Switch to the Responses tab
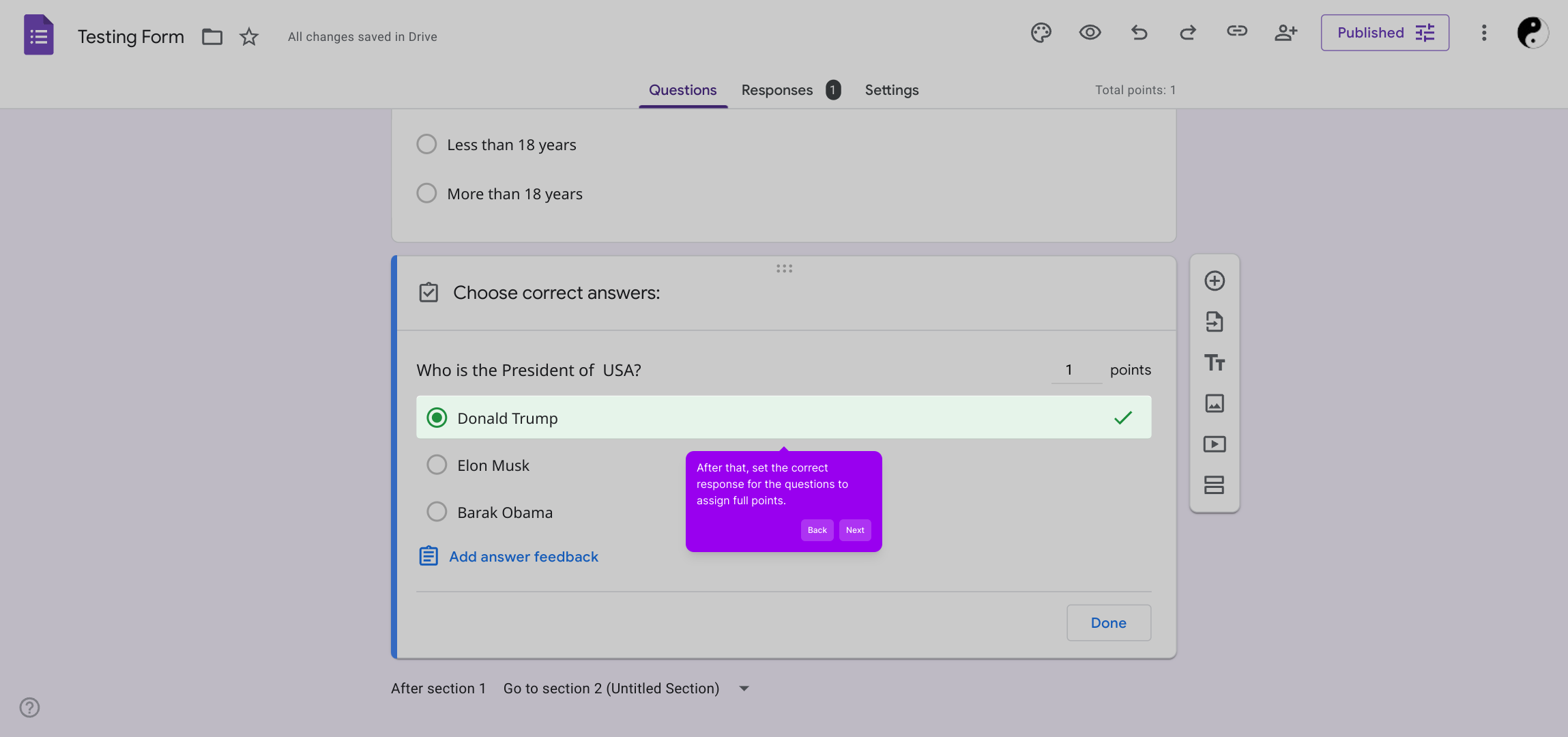 (777, 90)
